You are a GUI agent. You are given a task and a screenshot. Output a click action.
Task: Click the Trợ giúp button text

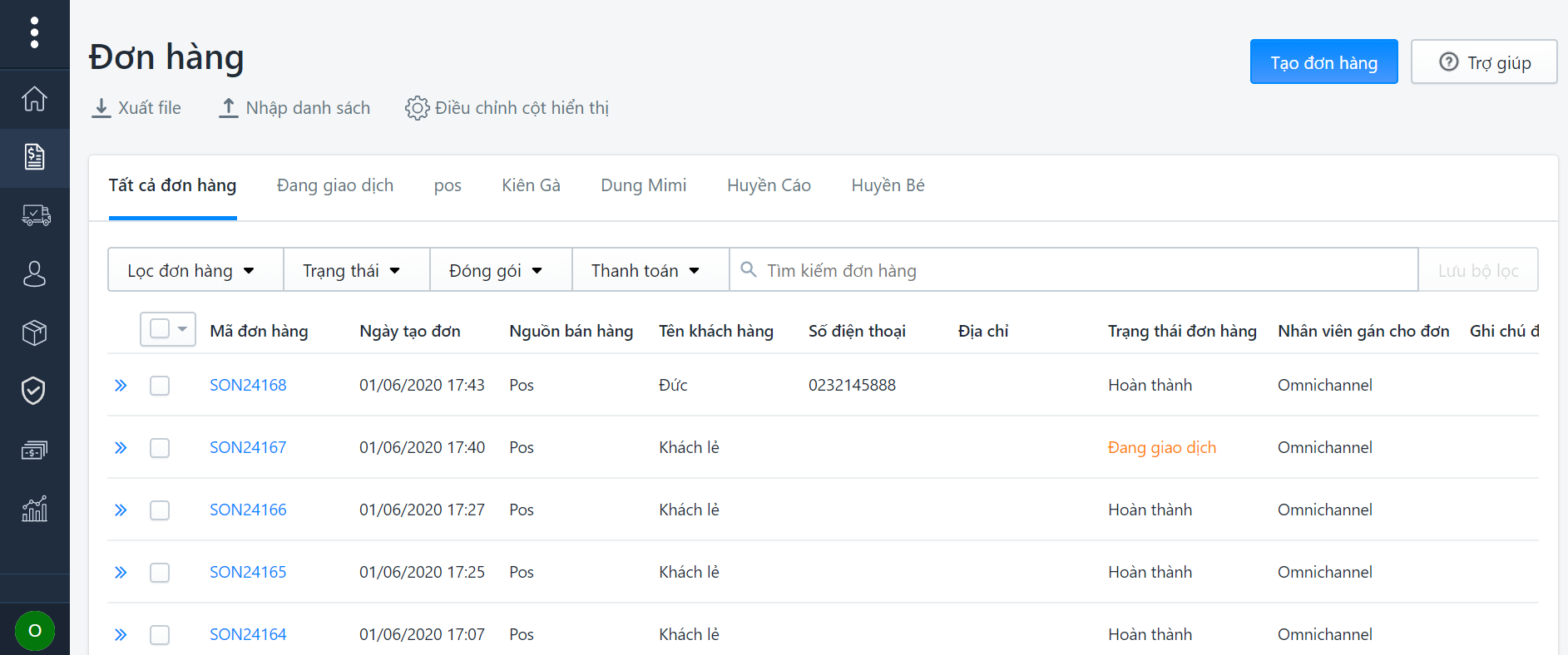[1499, 63]
